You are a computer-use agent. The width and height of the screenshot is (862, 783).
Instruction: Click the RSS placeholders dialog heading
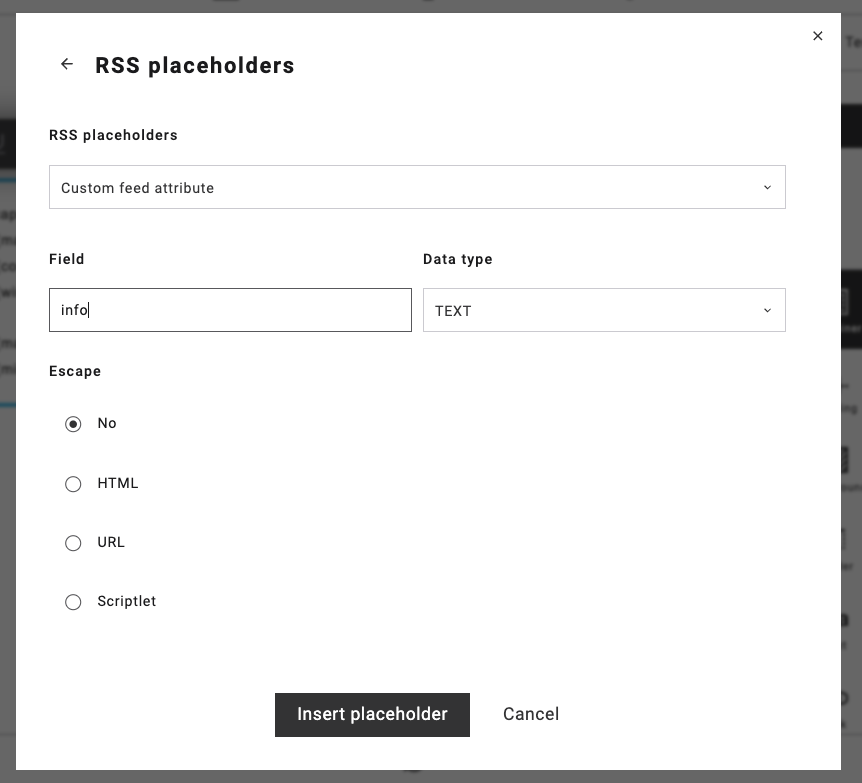pyautogui.click(x=195, y=66)
